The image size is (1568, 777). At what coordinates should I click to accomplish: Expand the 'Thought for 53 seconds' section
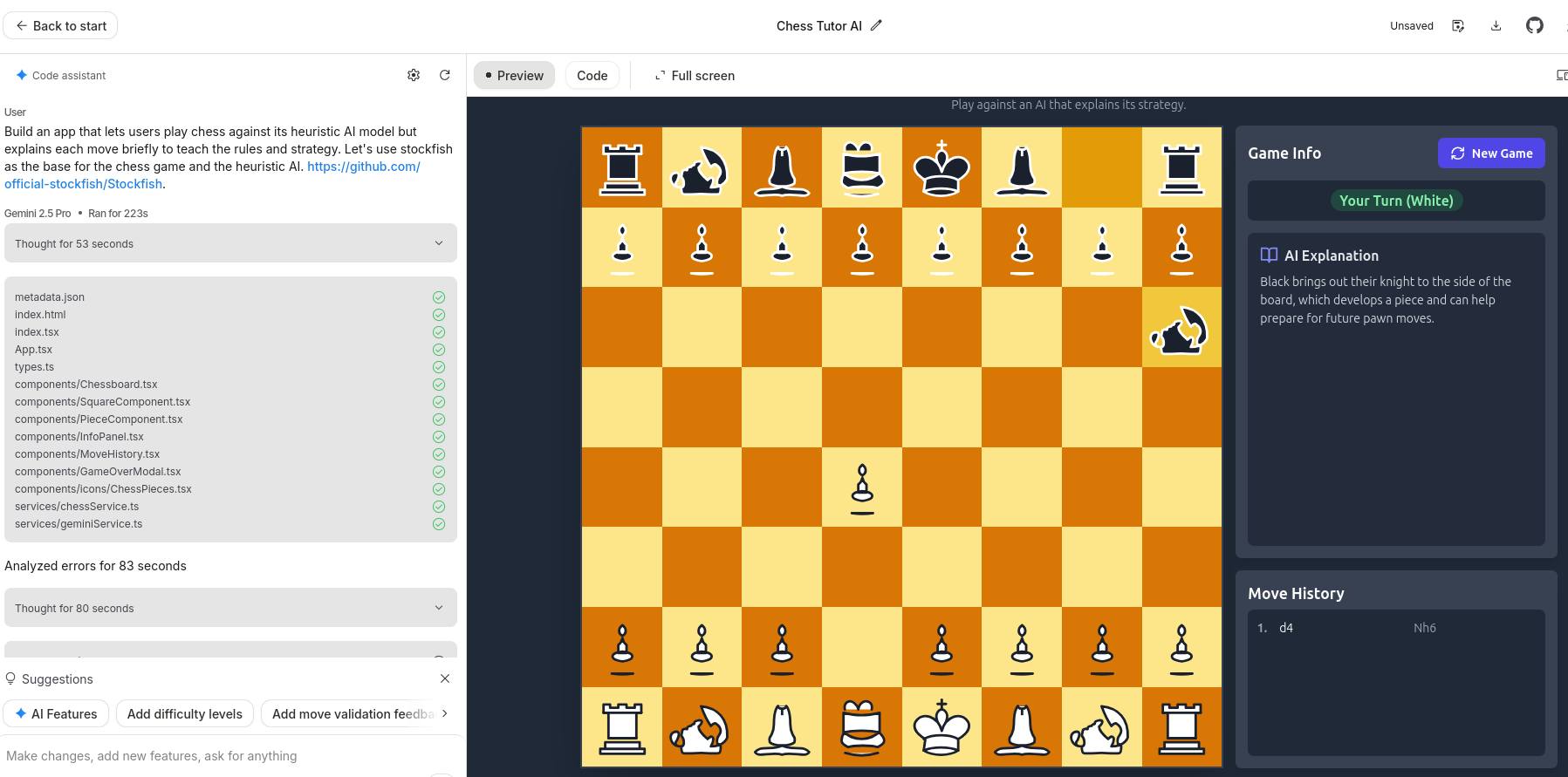coord(230,243)
